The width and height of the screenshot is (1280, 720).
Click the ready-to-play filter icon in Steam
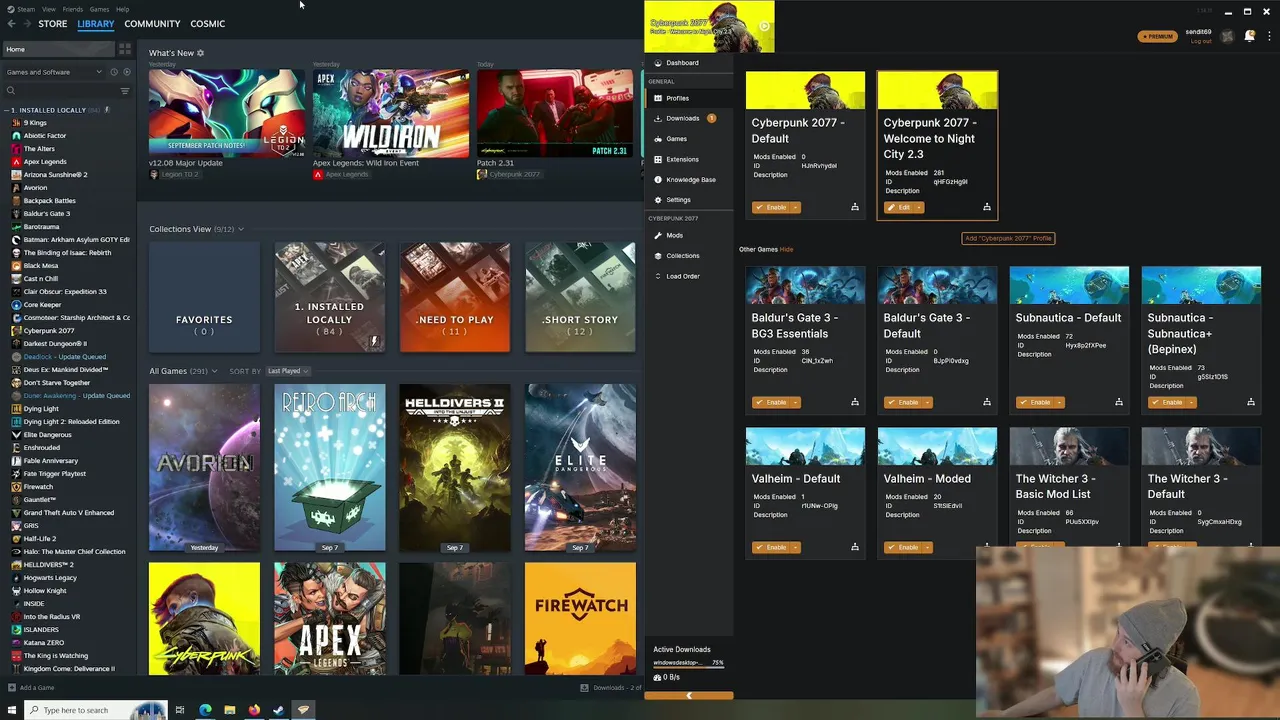126,72
